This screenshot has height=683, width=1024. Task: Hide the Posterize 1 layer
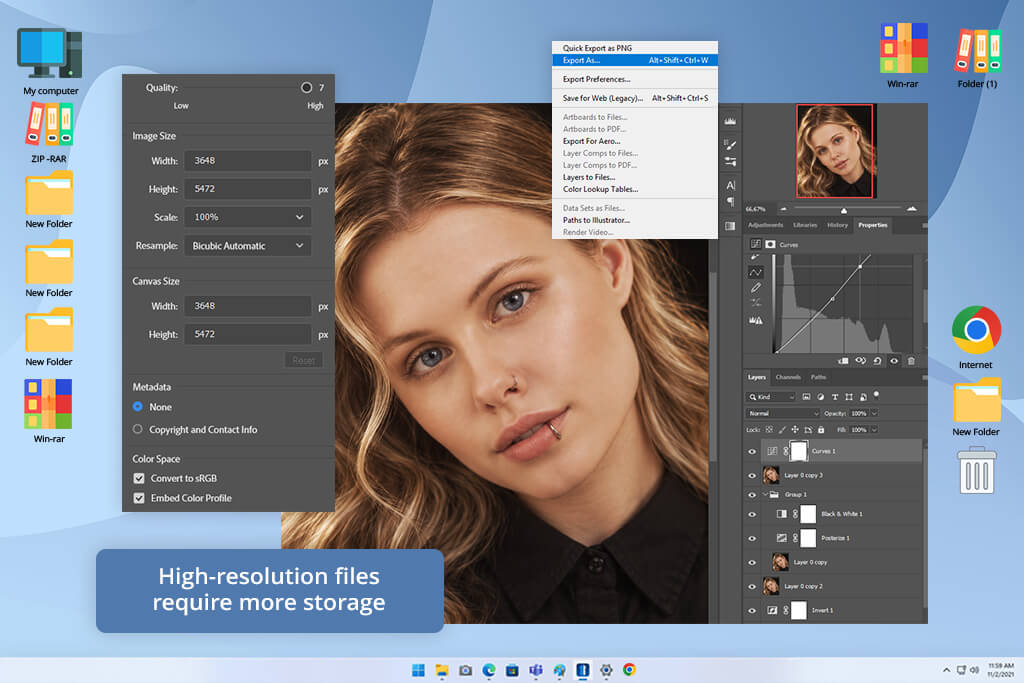[752, 538]
